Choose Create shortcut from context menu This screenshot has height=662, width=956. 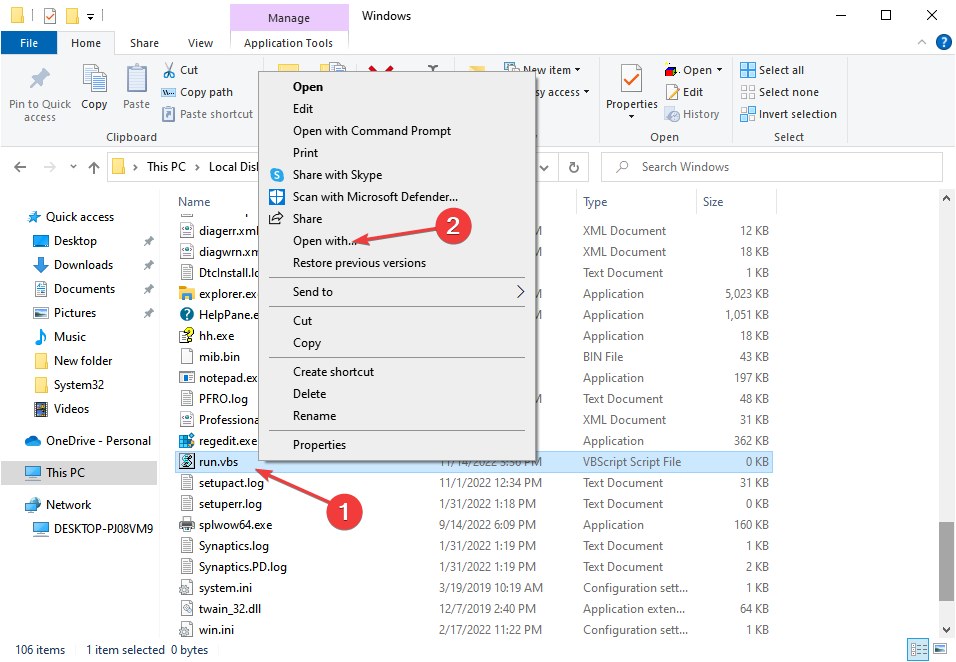[x=334, y=372]
